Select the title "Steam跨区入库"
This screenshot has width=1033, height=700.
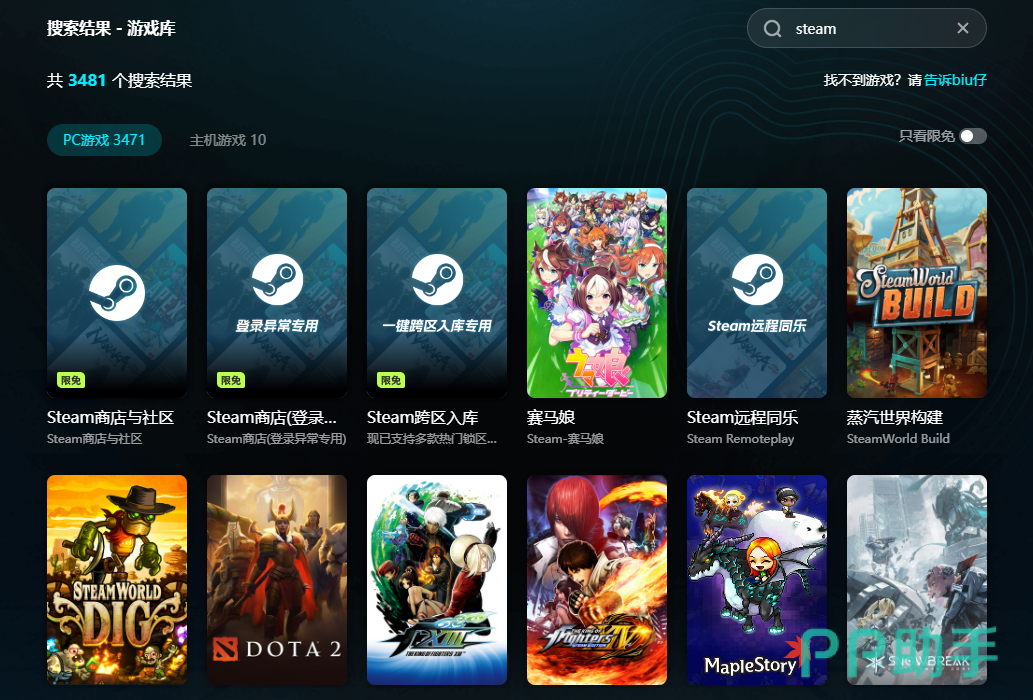[422, 417]
